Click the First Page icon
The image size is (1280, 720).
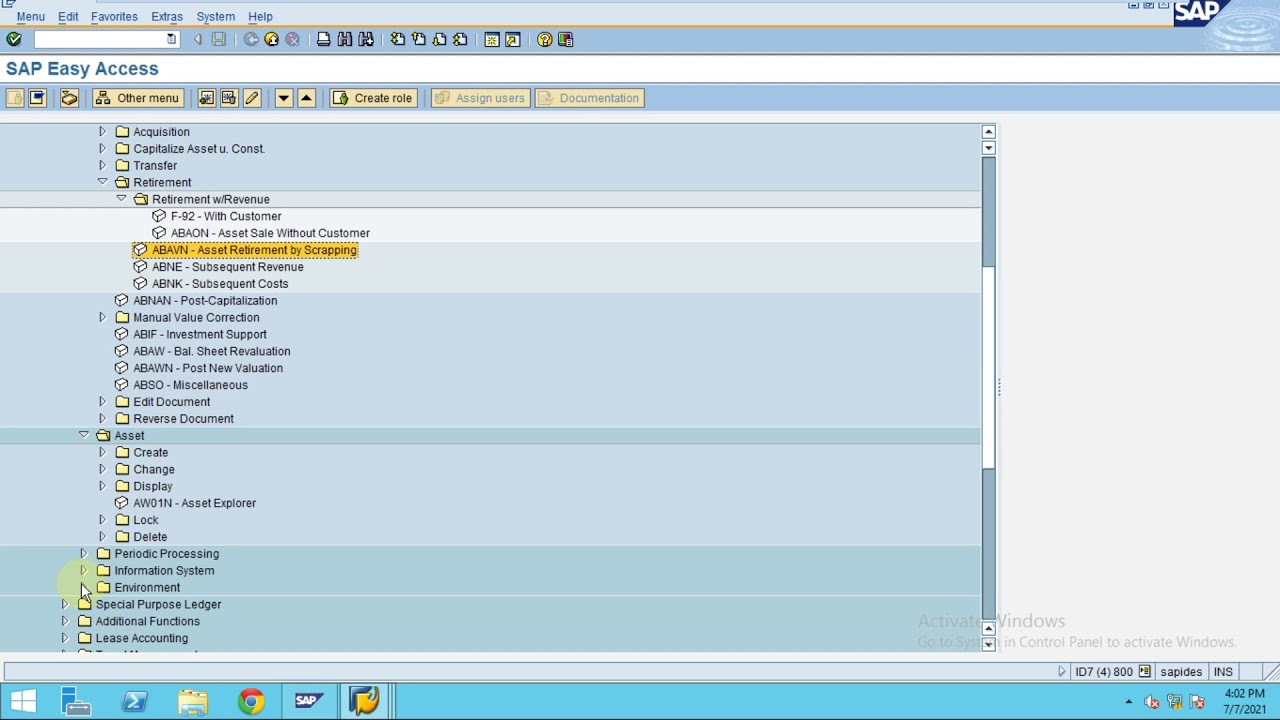click(x=398, y=39)
